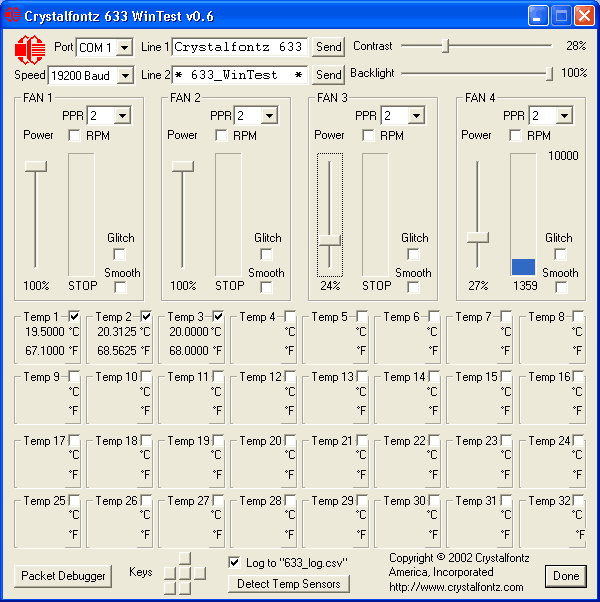Click the title bar application icon
Image resolution: width=600 pixels, height=602 pixels.
pos(13,15)
